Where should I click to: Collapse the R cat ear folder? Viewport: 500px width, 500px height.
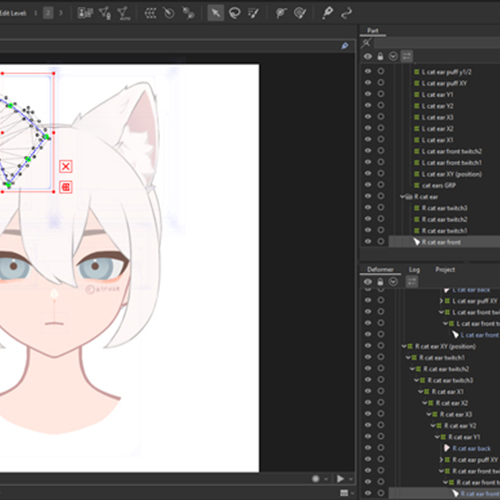pos(403,197)
